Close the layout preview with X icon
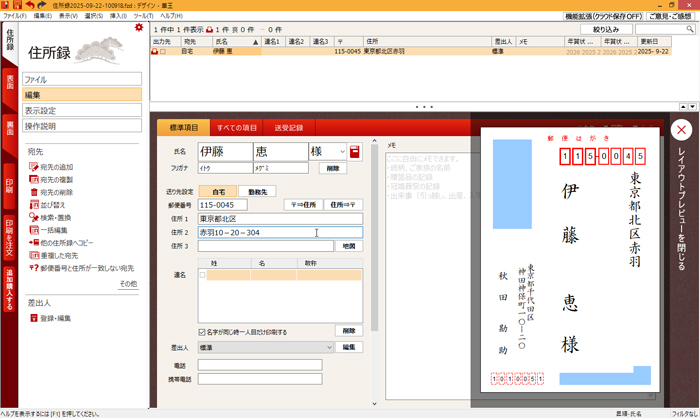 tap(681, 129)
